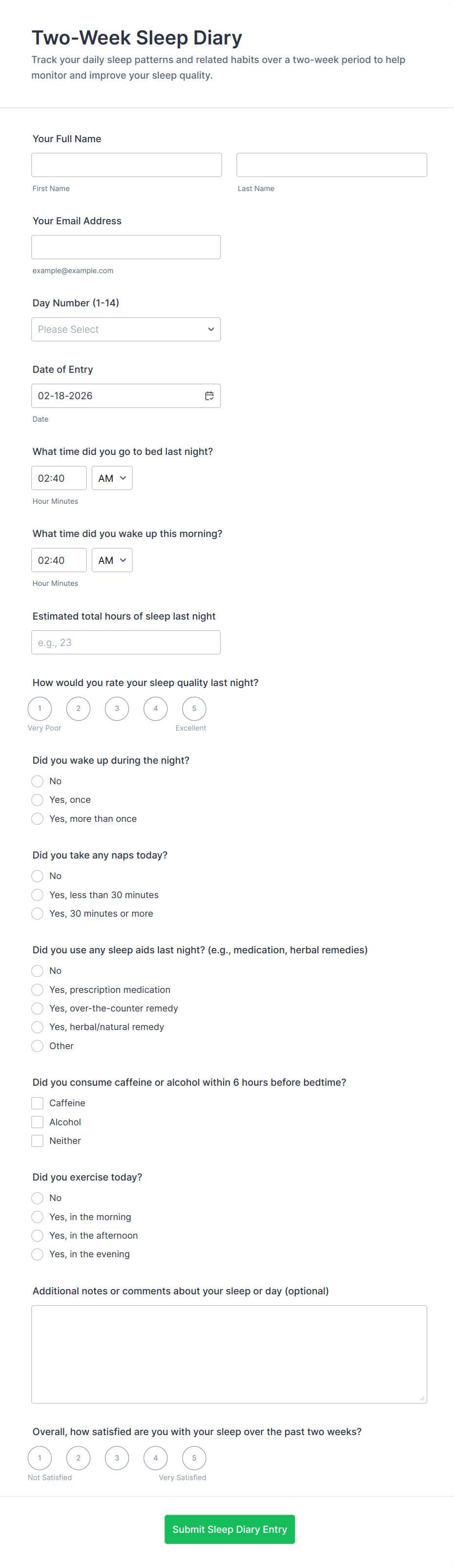Select "Yes, in the evening" exercise option
The image size is (454, 1568).
tap(38, 1254)
